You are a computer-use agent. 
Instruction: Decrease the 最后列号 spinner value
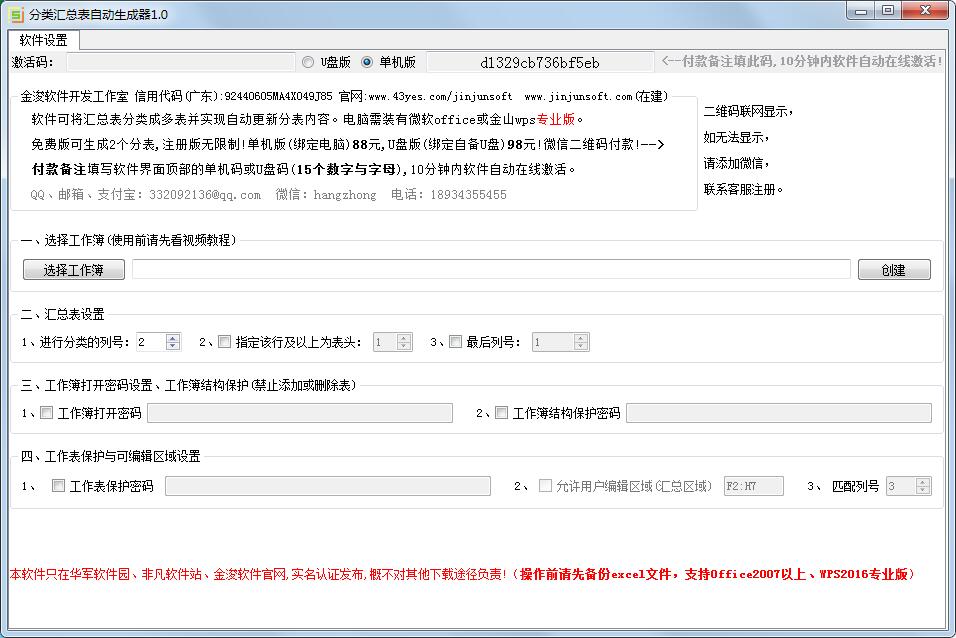point(581,346)
